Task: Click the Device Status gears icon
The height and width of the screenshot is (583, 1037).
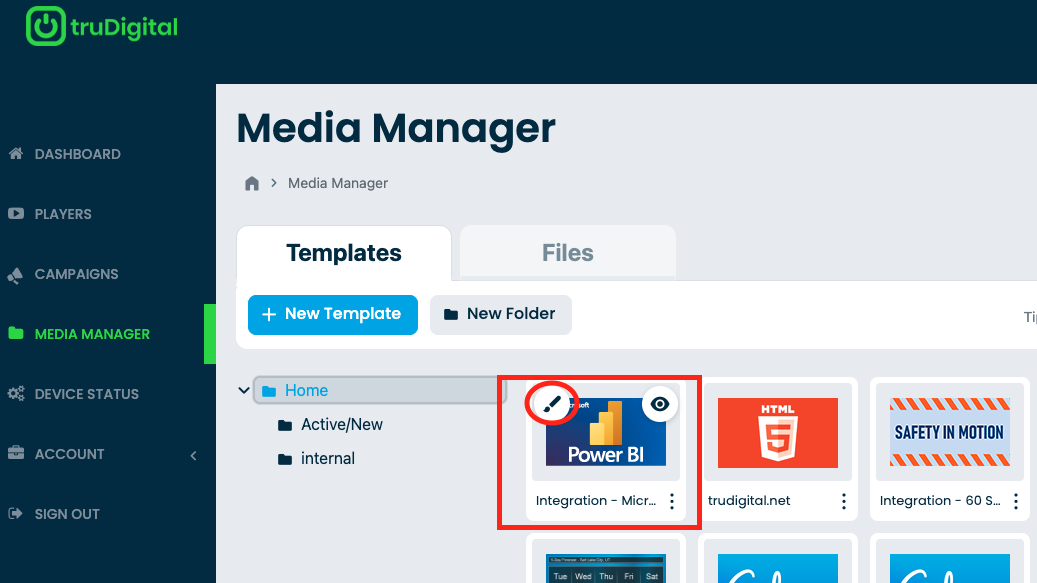Action: (16, 394)
